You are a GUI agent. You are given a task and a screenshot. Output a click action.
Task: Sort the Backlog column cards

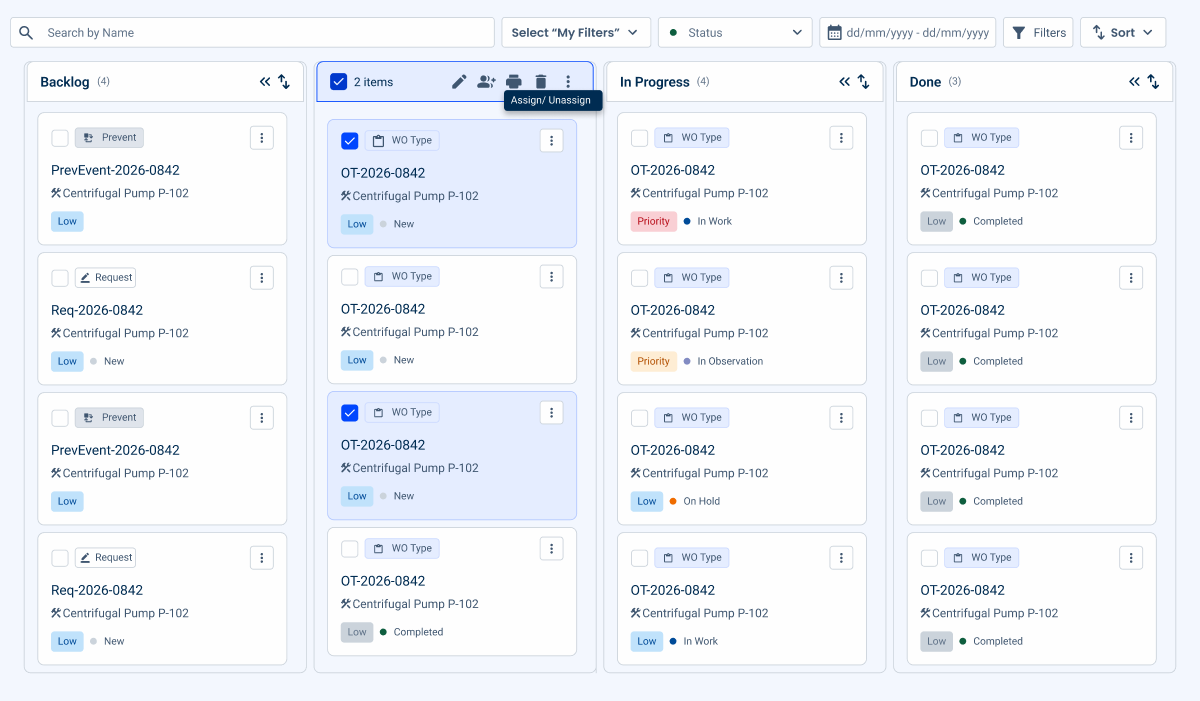point(284,82)
